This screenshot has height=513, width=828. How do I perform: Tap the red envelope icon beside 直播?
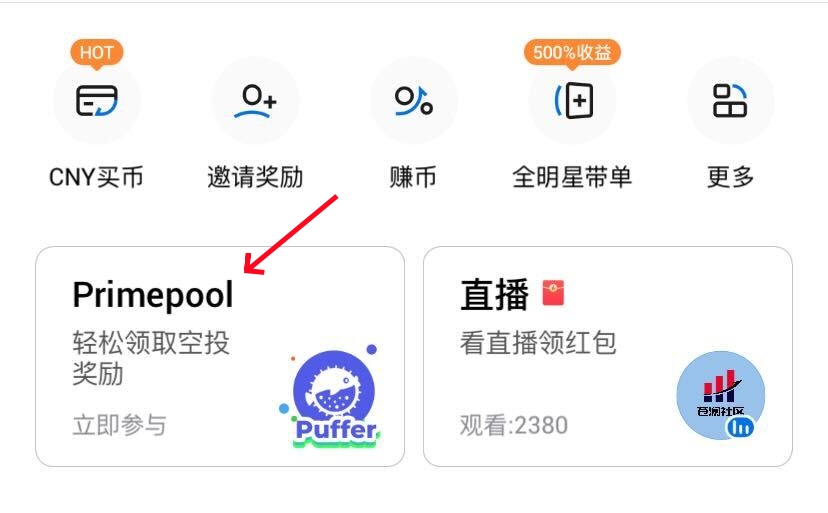coord(553,293)
